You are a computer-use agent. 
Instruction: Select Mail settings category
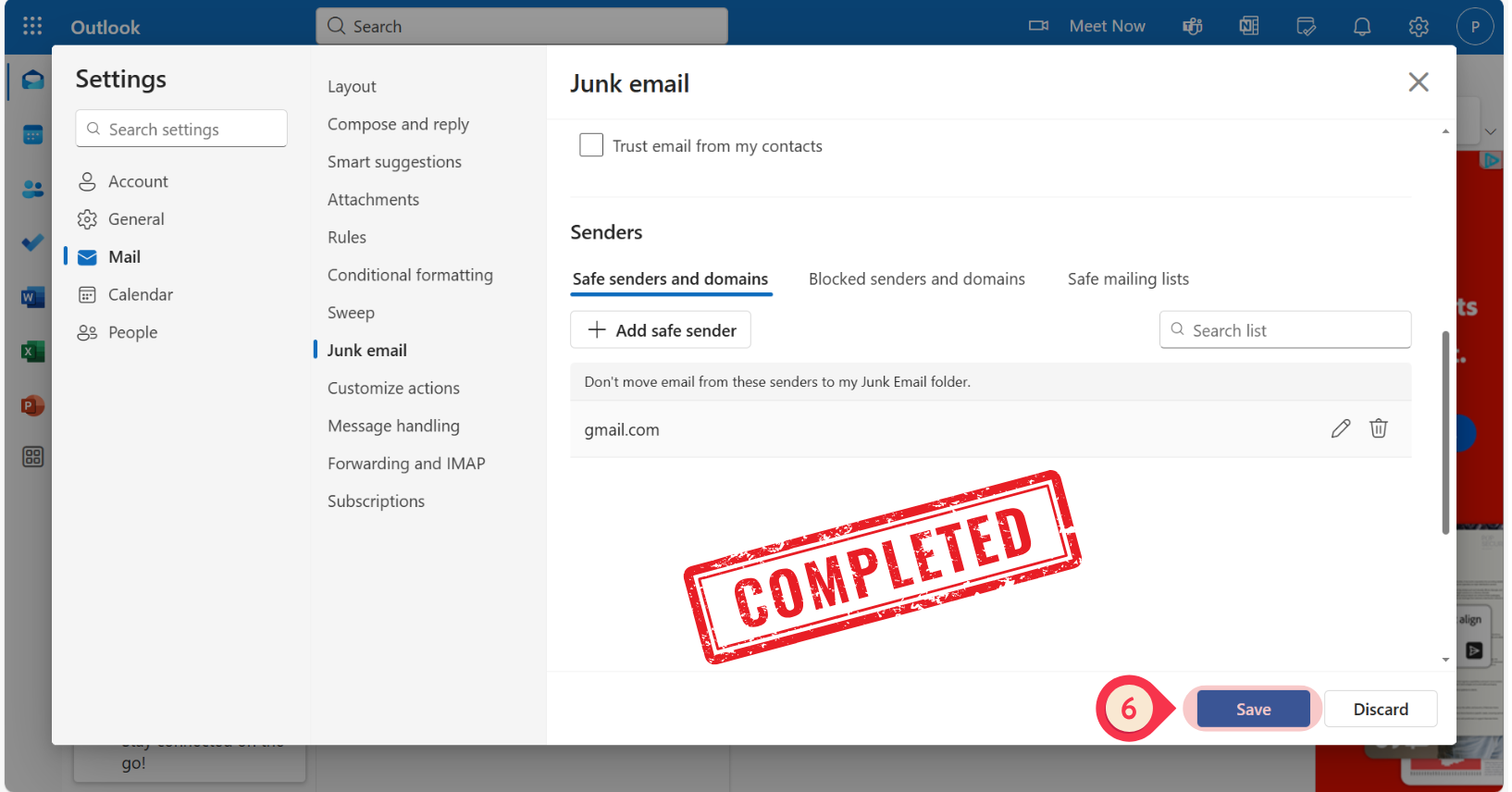[124, 257]
